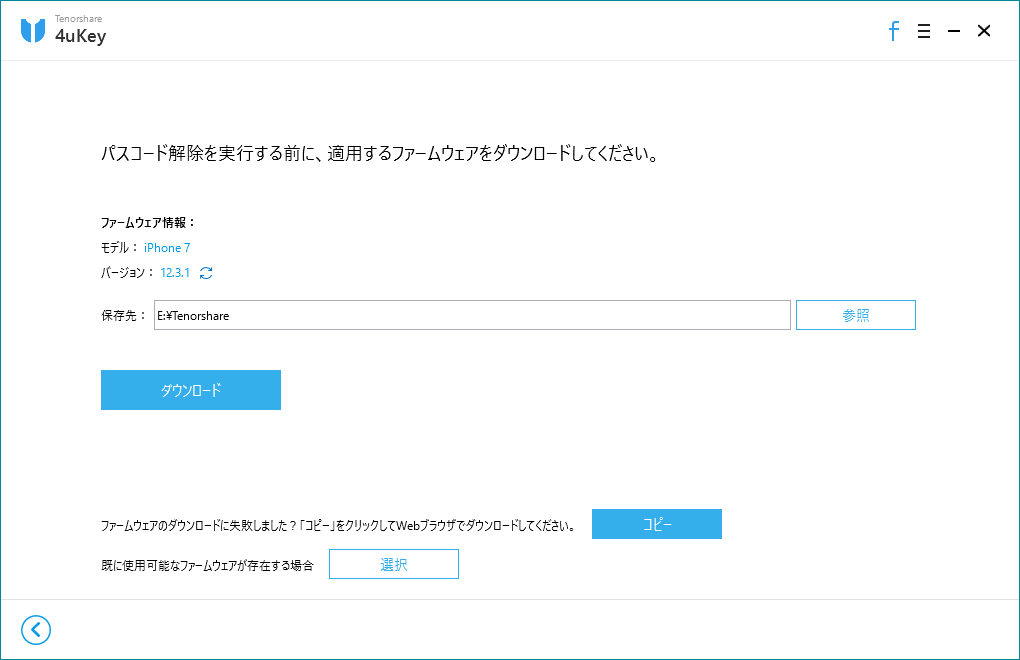Click the back chevron to return to device screen
The height and width of the screenshot is (660, 1020).
36,630
